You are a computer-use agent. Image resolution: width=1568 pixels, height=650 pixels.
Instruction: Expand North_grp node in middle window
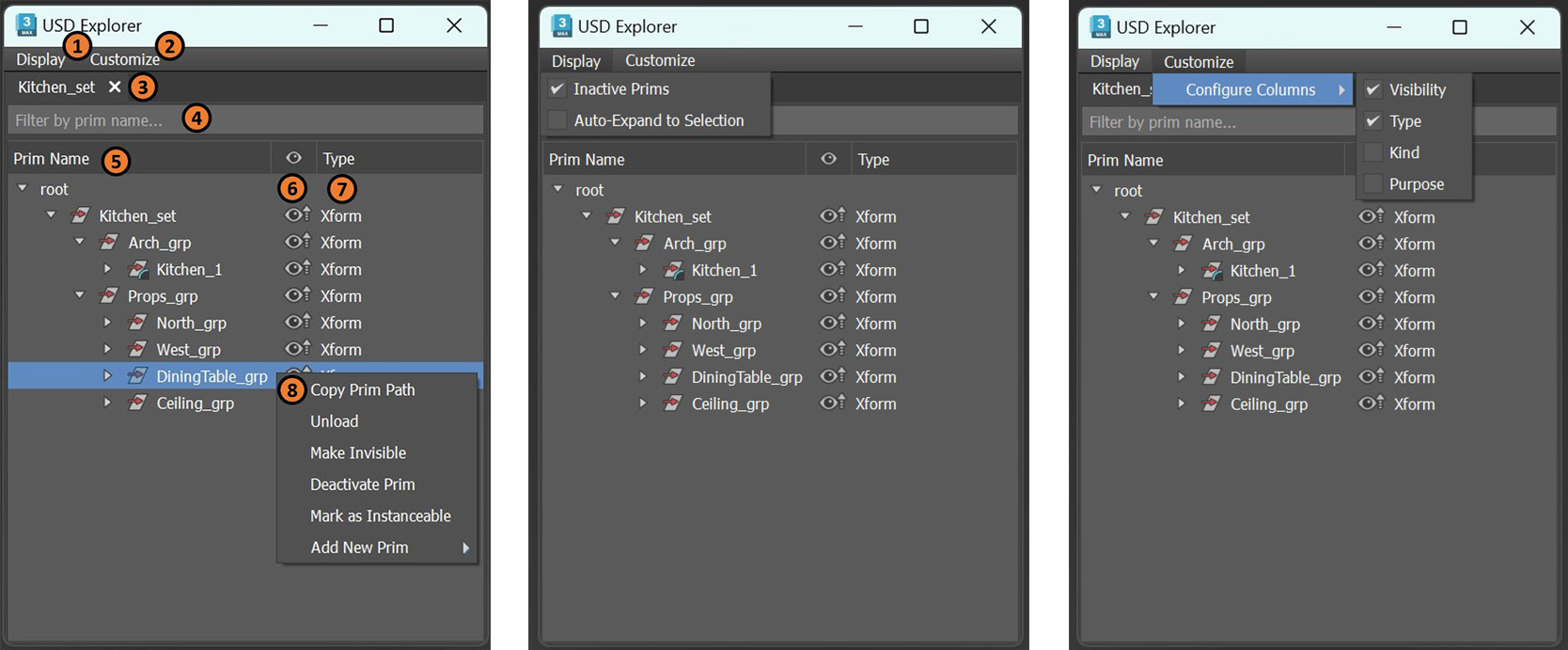coord(643,324)
